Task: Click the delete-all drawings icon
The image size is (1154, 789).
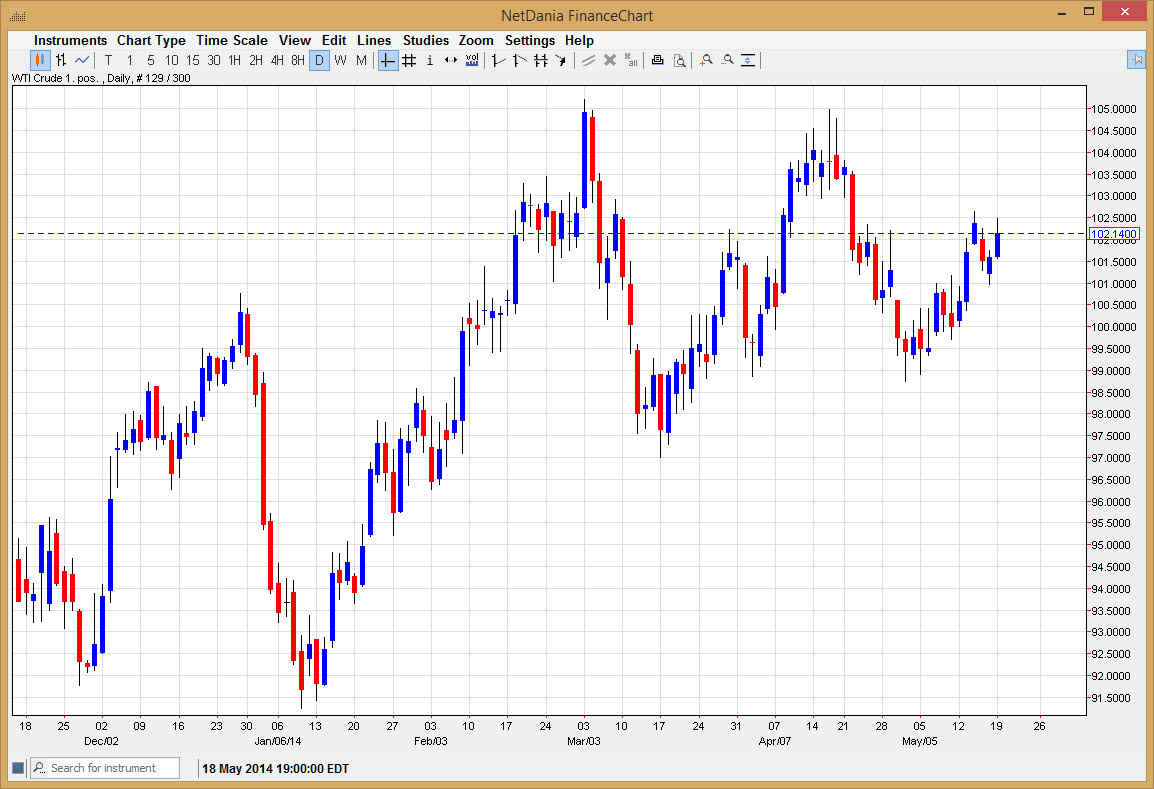Action: 631,60
